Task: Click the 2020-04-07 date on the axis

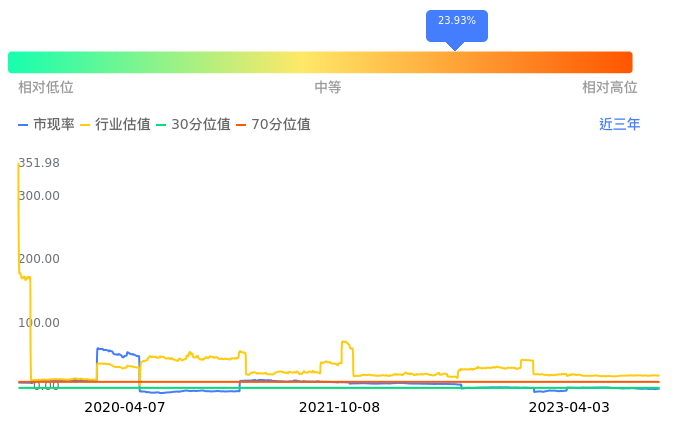Action: pos(125,408)
